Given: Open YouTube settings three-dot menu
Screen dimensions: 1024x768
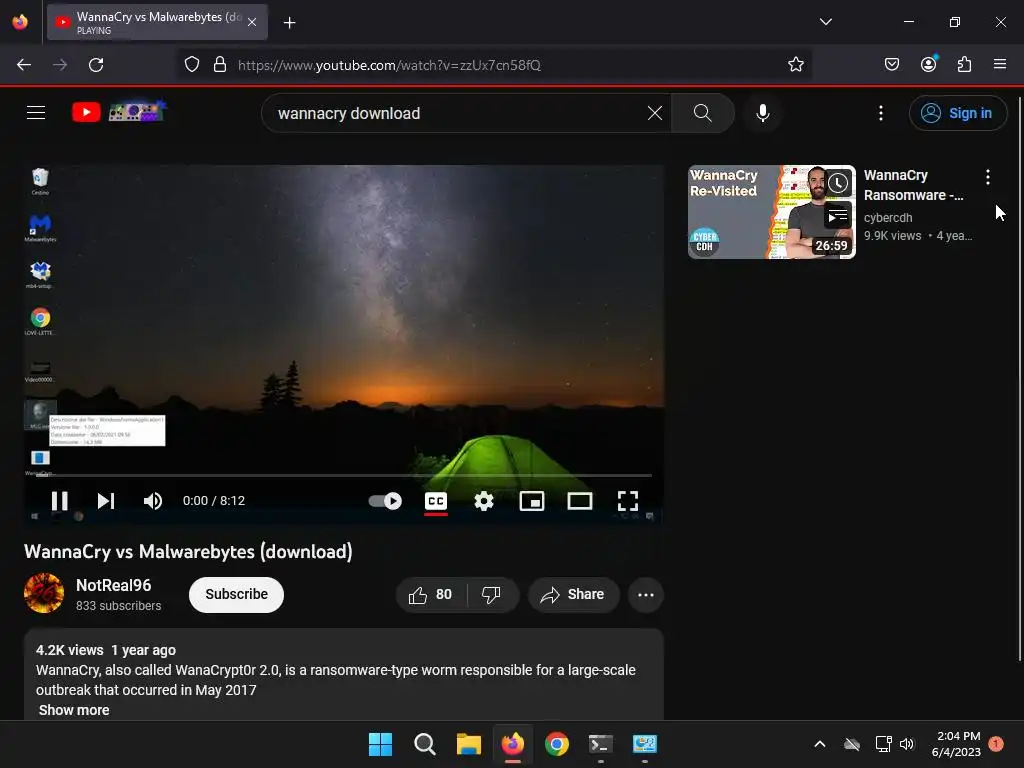Looking at the screenshot, I should click(881, 113).
